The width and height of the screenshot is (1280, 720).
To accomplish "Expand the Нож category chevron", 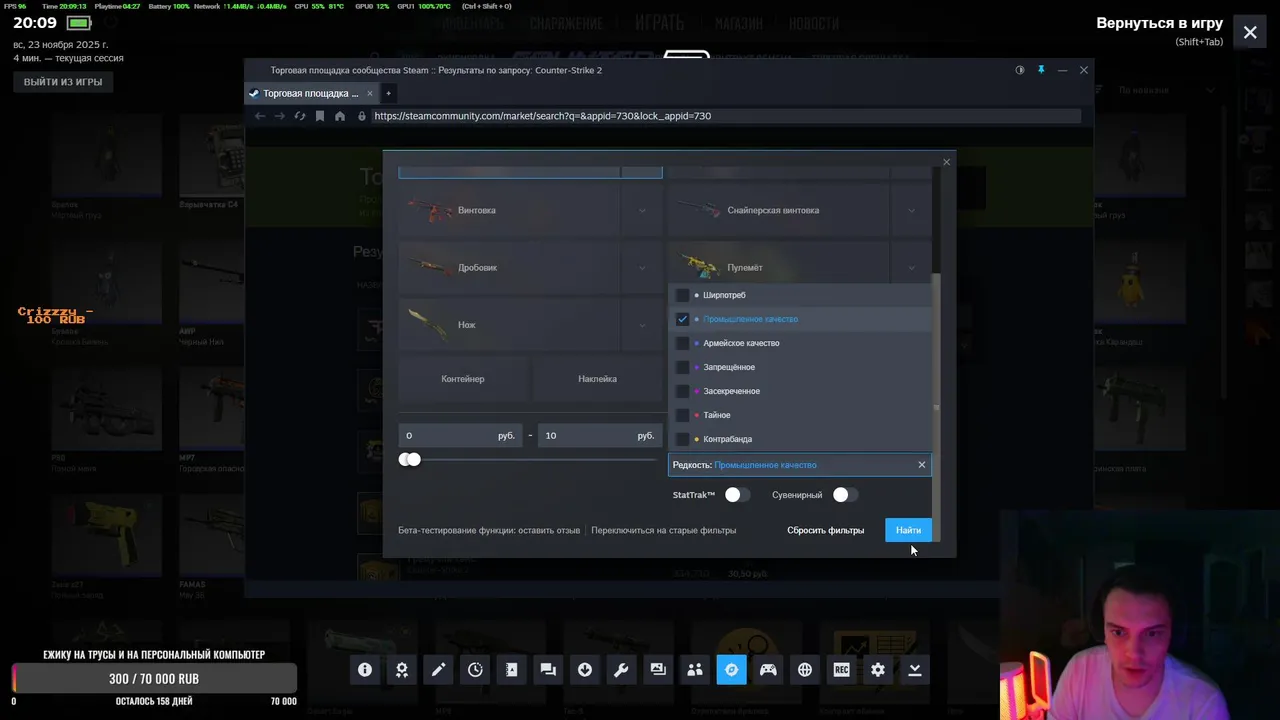I will (x=642, y=325).
